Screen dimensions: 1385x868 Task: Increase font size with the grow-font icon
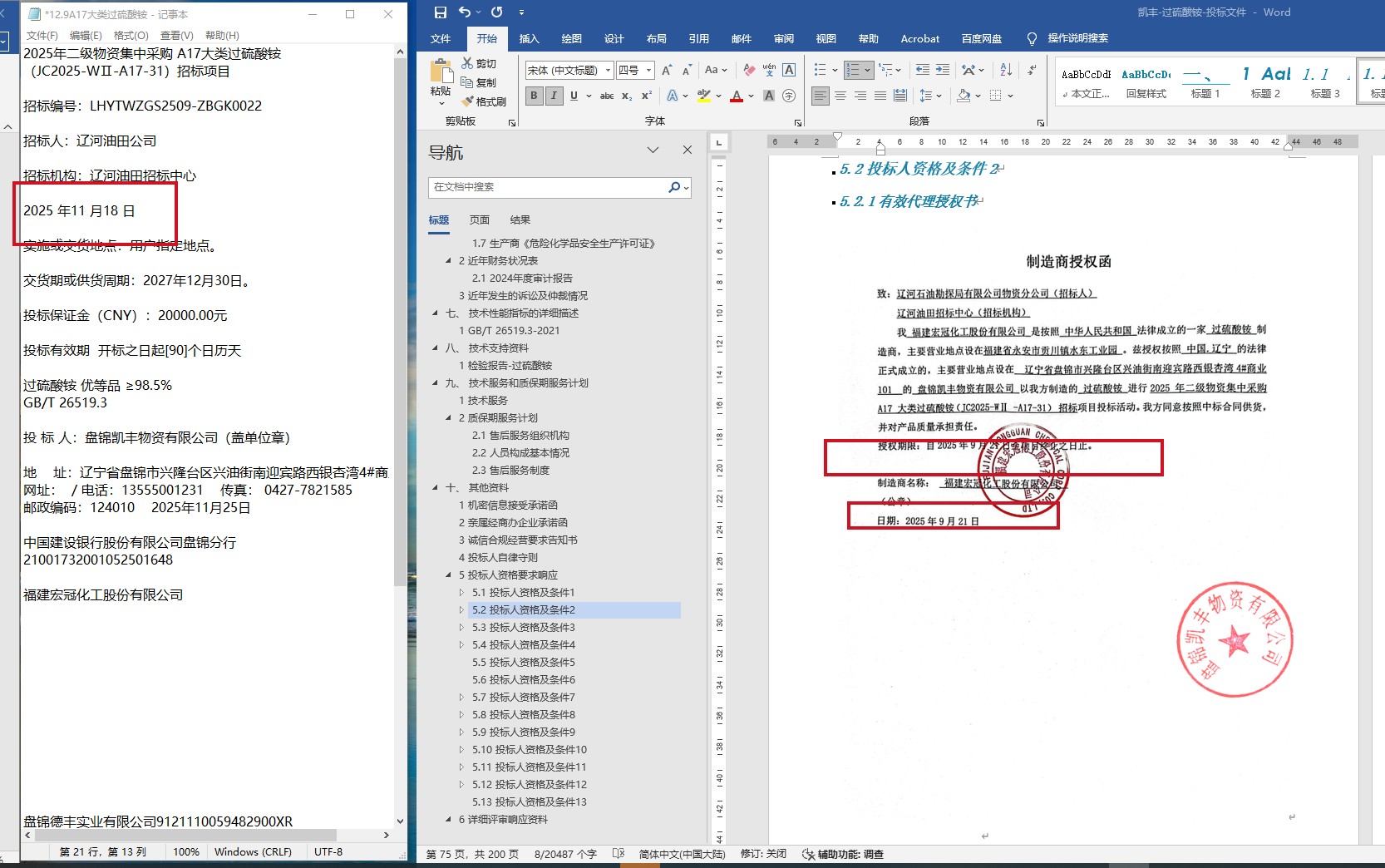[x=667, y=71]
